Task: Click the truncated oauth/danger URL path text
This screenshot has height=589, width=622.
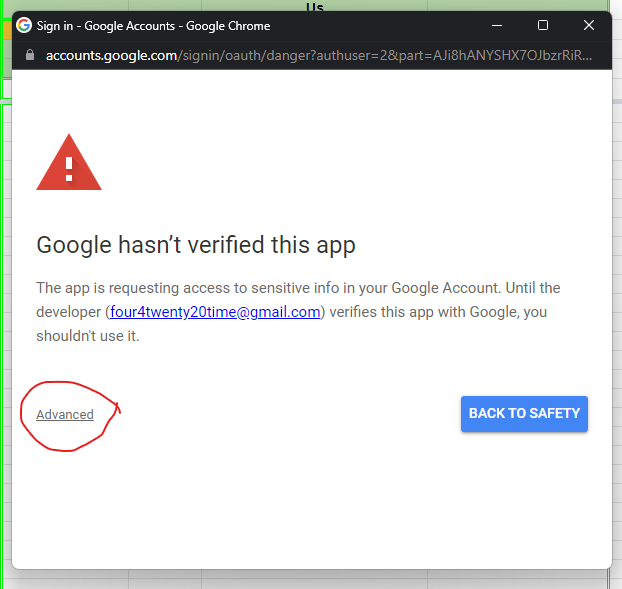Action: 380,55
